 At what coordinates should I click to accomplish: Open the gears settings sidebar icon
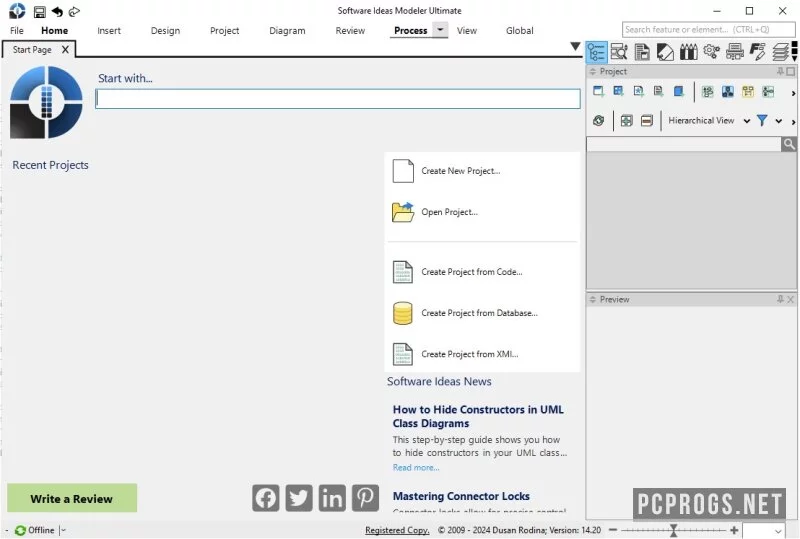click(x=711, y=51)
